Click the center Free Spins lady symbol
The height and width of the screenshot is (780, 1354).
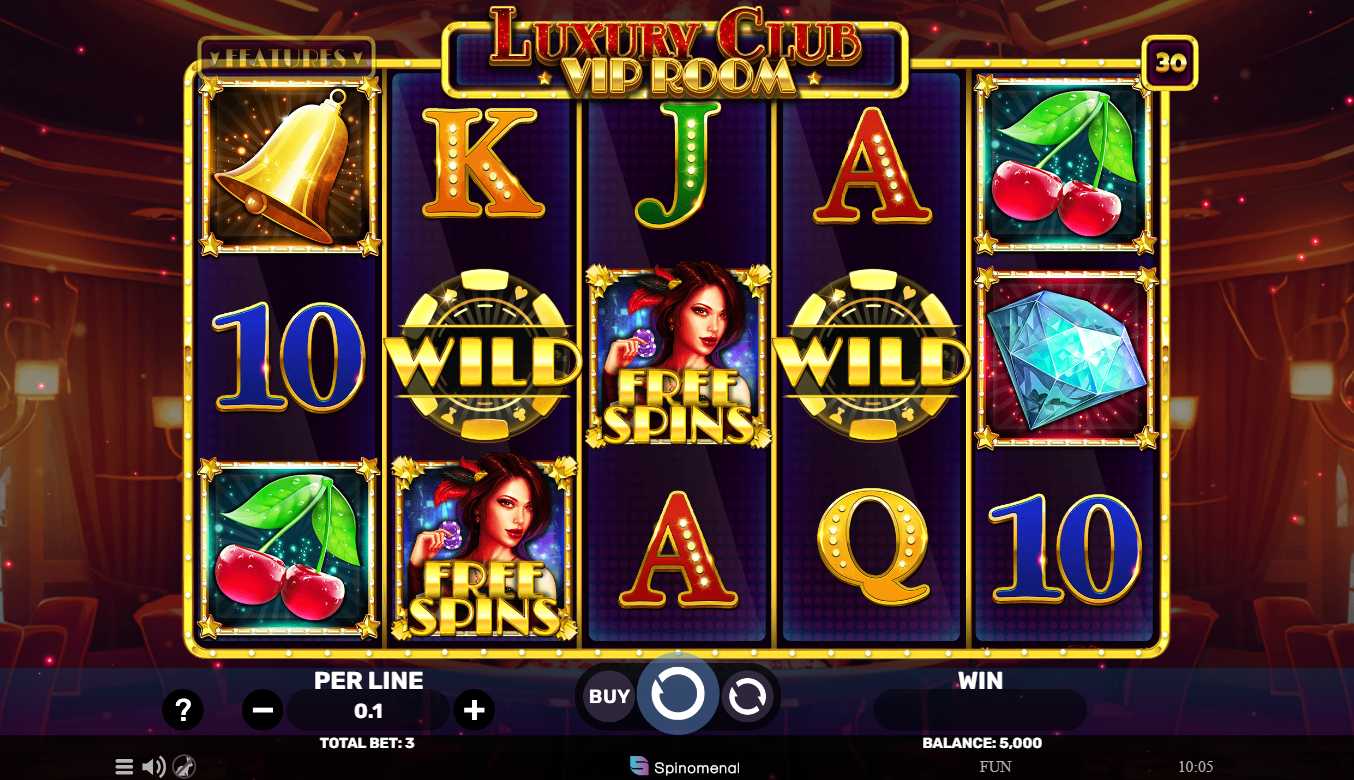point(678,355)
